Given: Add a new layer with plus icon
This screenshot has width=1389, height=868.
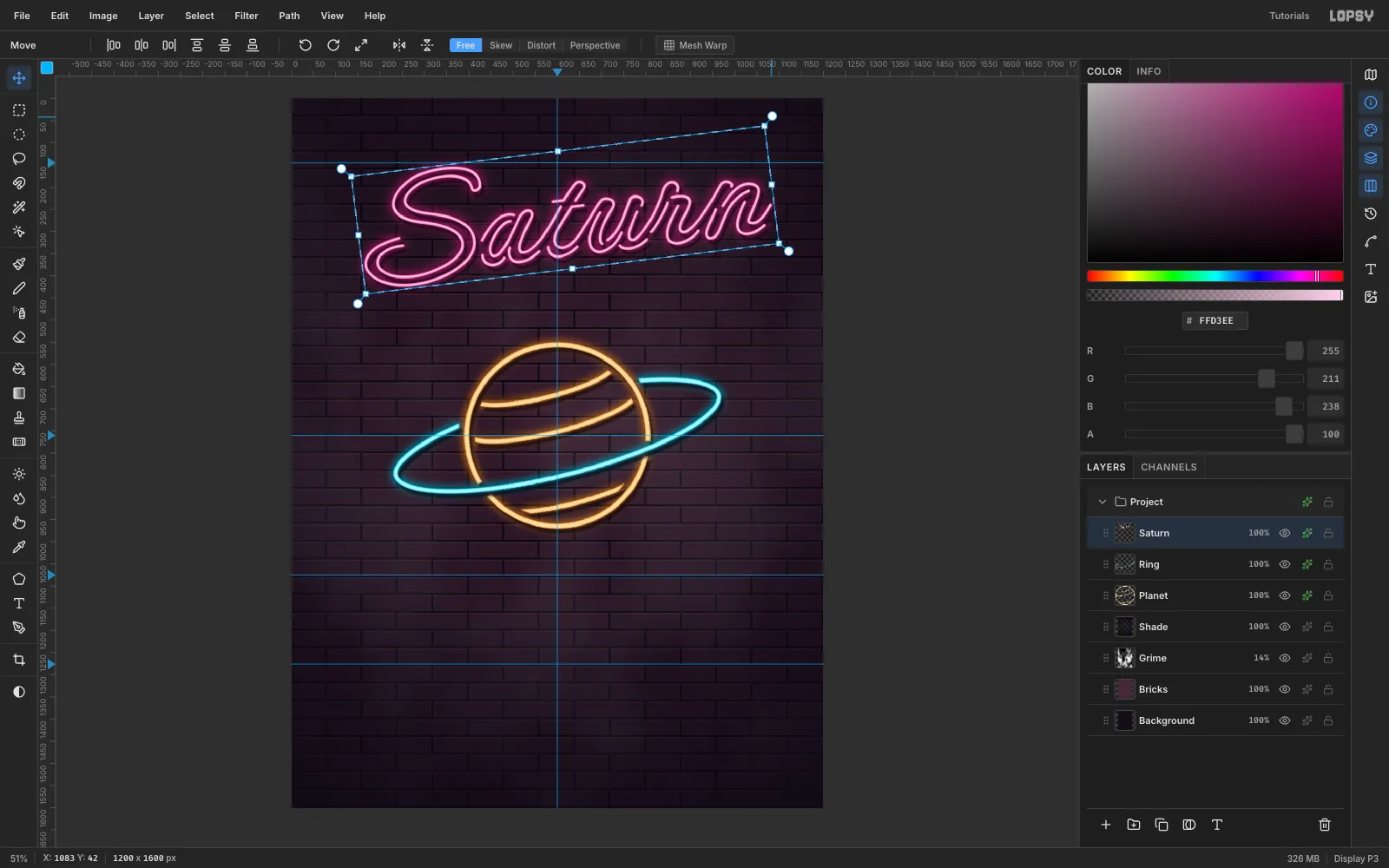Looking at the screenshot, I should 1106,825.
